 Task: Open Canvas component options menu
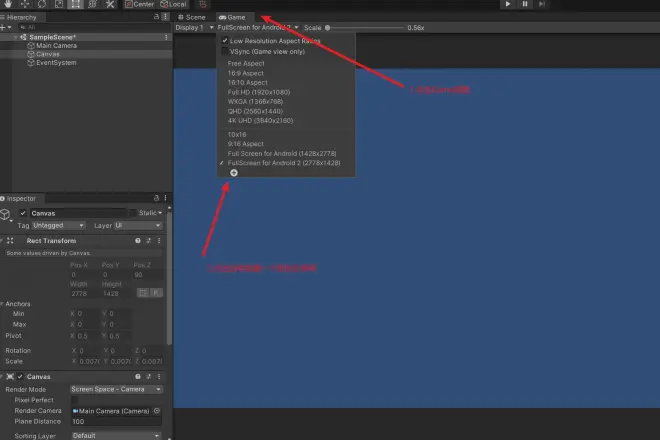tap(159, 376)
